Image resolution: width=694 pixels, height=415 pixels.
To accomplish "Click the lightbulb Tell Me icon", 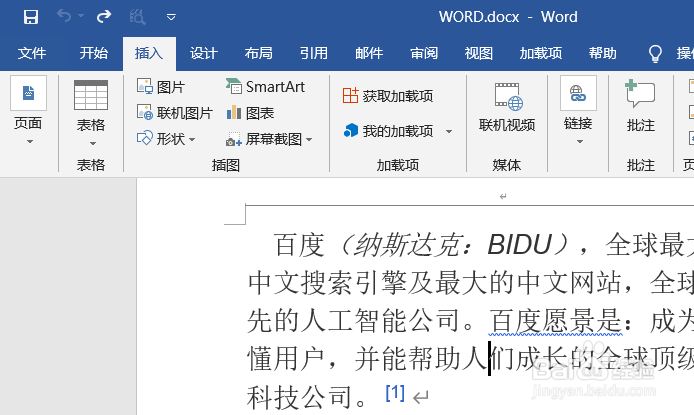I will pos(655,54).
